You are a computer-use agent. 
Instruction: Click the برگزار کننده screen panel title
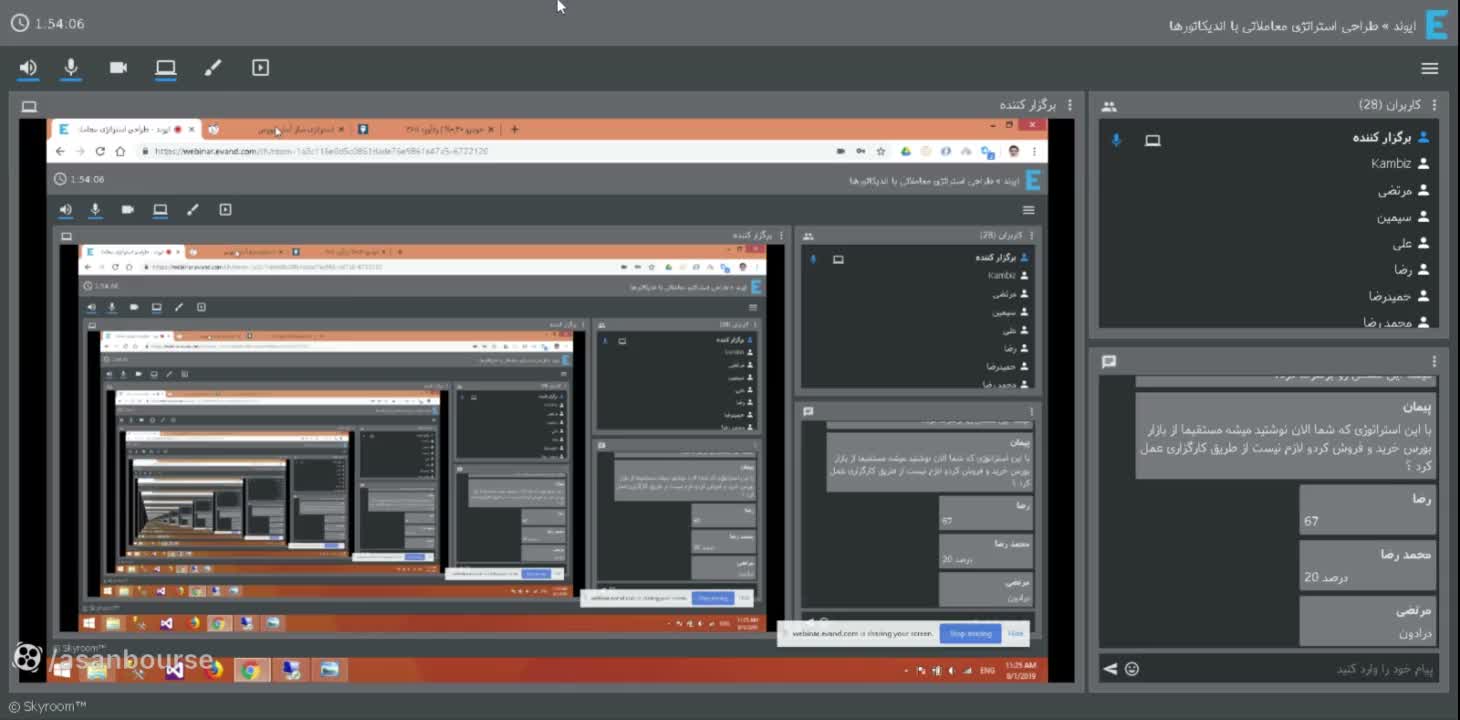1028,105
